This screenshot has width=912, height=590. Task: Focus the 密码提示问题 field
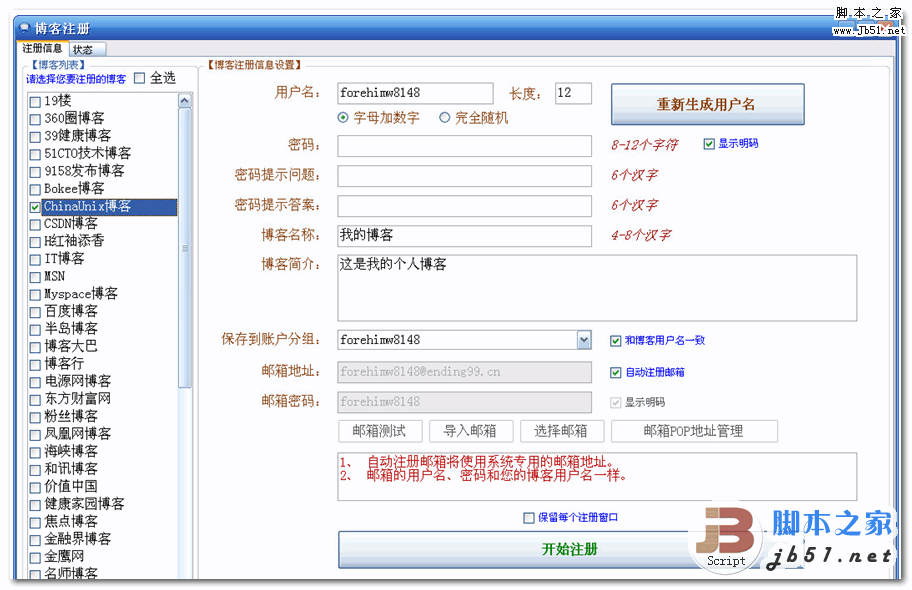[x=464, y=176]
